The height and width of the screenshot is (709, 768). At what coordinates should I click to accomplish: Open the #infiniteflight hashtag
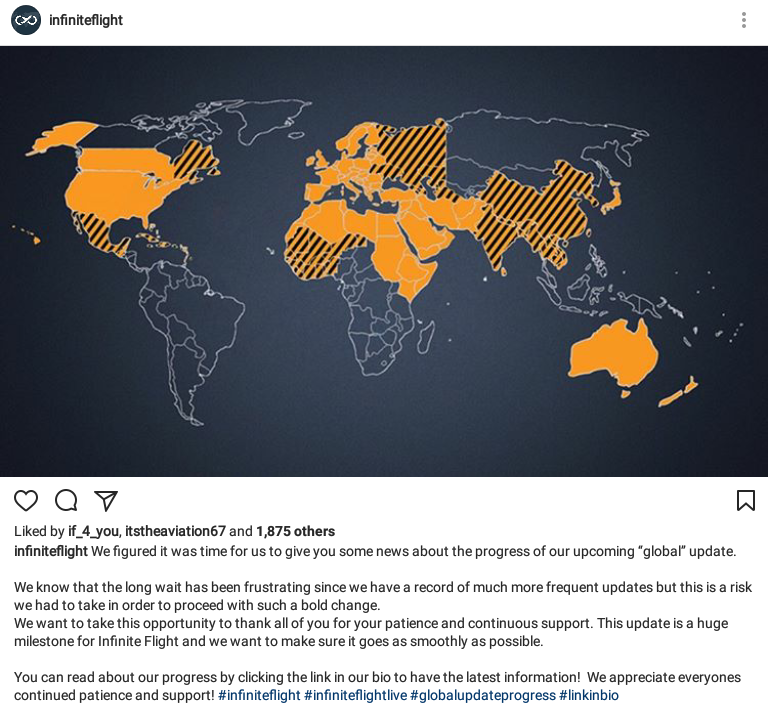pyautogui.click(x=259, y=695)
